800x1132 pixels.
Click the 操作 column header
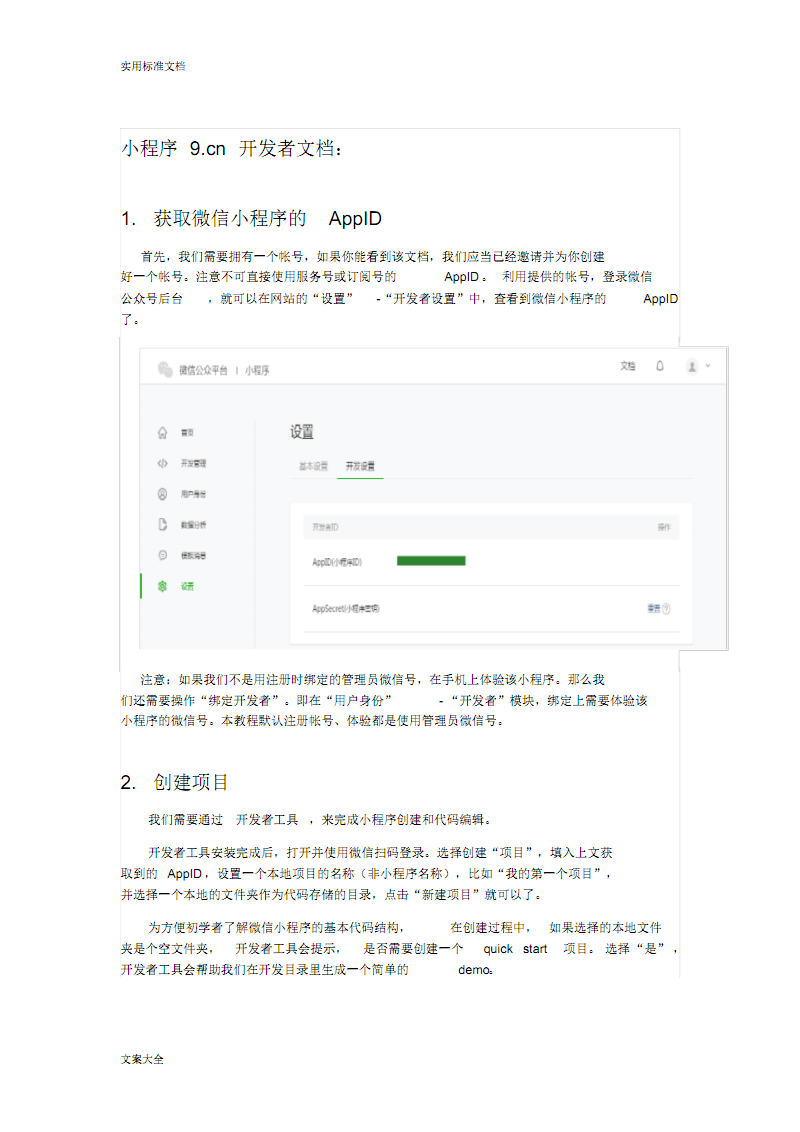[664, 527]
